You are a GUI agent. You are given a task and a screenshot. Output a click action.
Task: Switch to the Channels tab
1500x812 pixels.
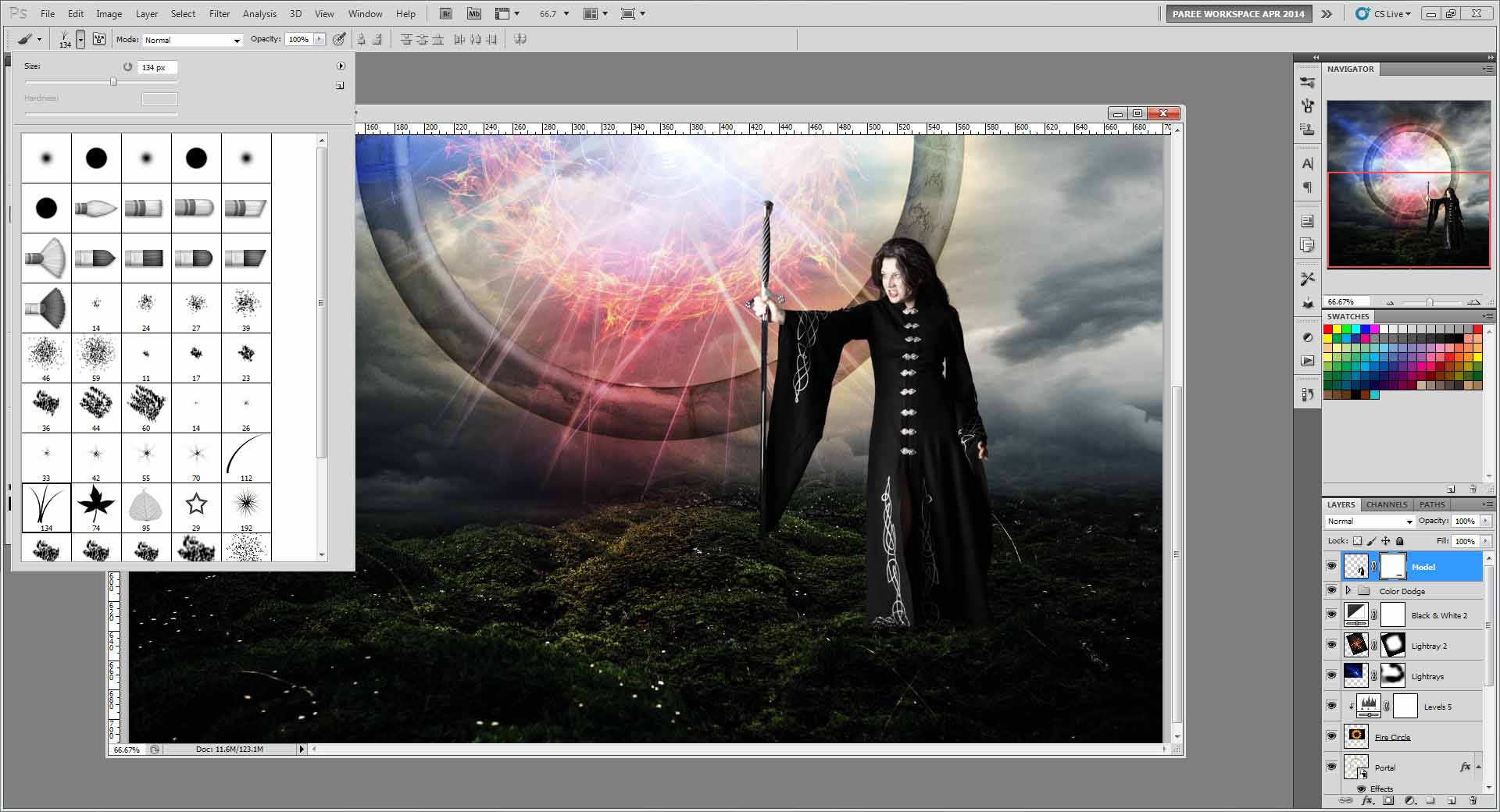pos(1386,504)
